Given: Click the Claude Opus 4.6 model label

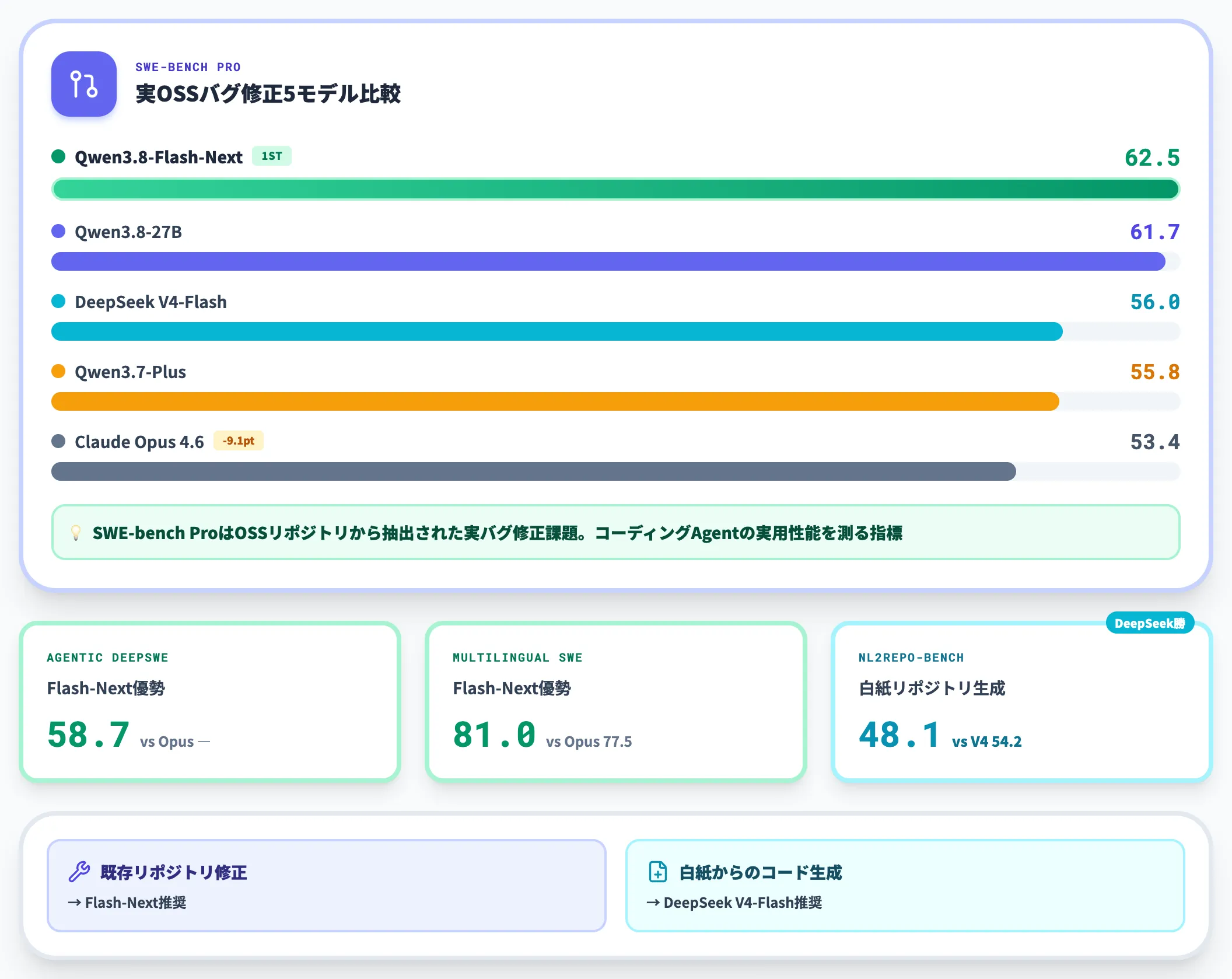Looking at the screenshot, I should click(139, 442).
